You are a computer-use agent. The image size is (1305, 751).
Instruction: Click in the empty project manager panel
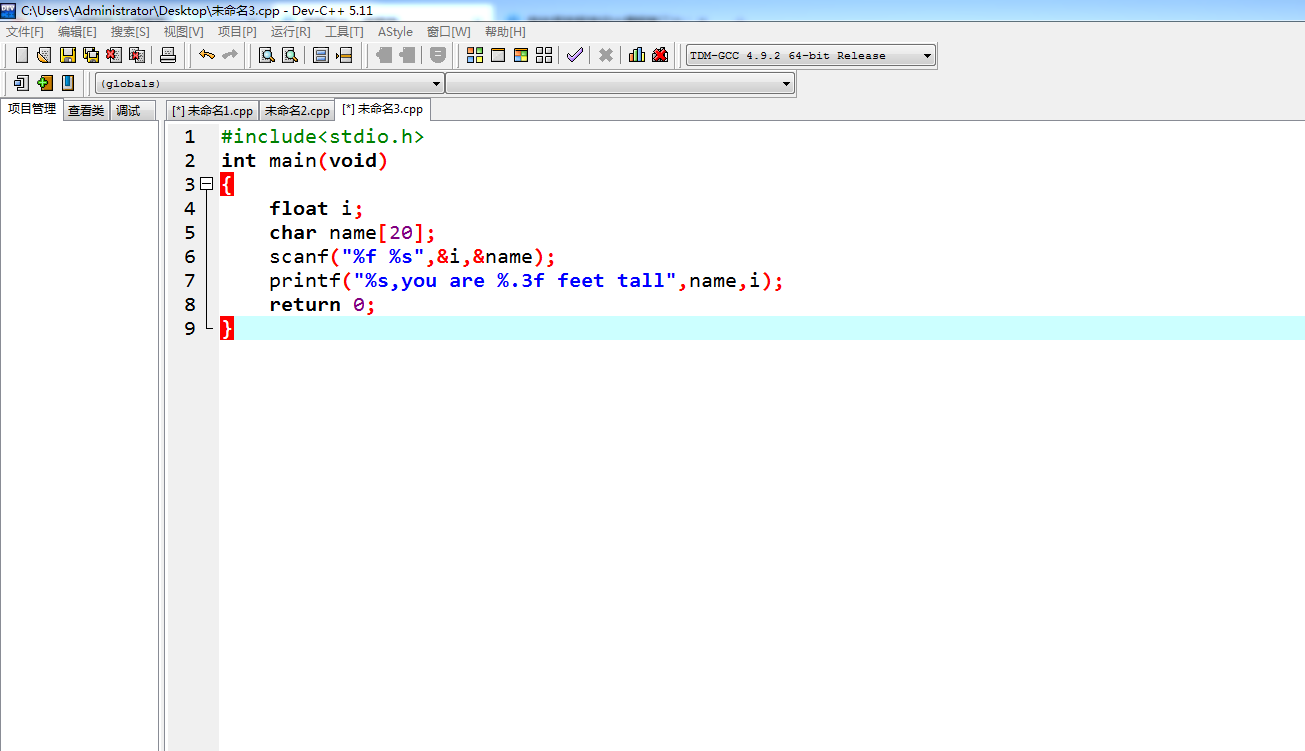pyautogui.click(x=79, y=435)
